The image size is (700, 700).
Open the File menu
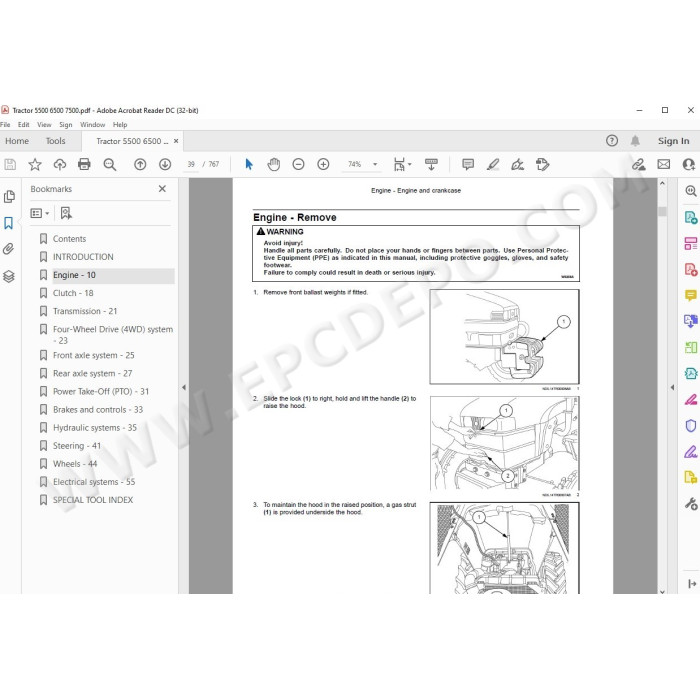point(5,125)
